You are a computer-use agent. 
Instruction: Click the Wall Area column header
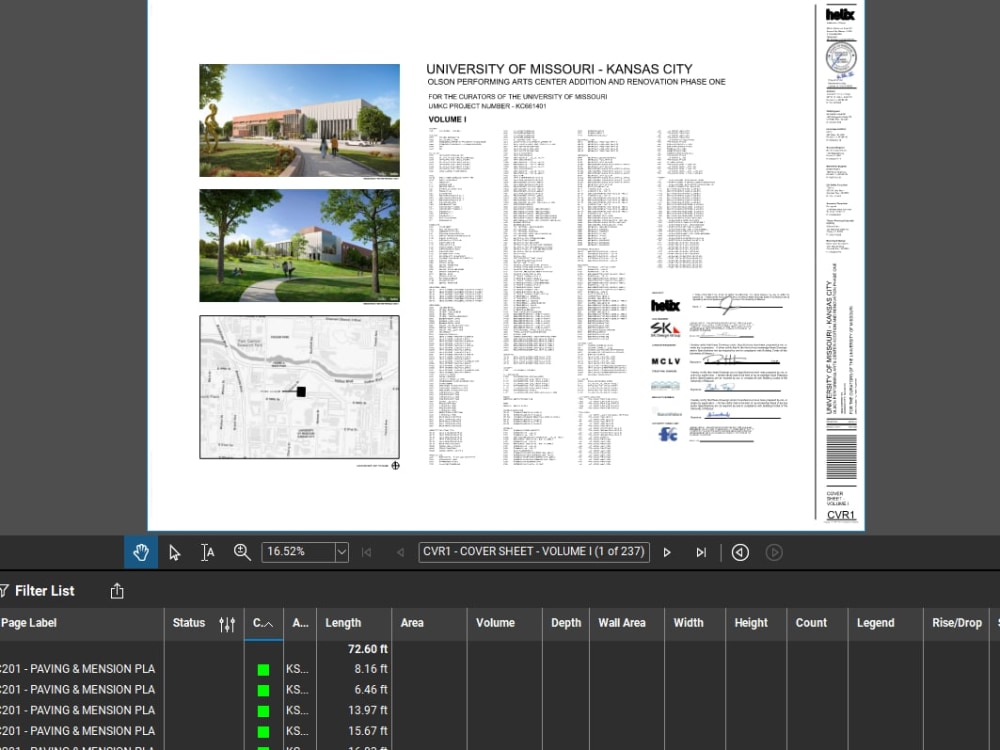click(627, 623)
